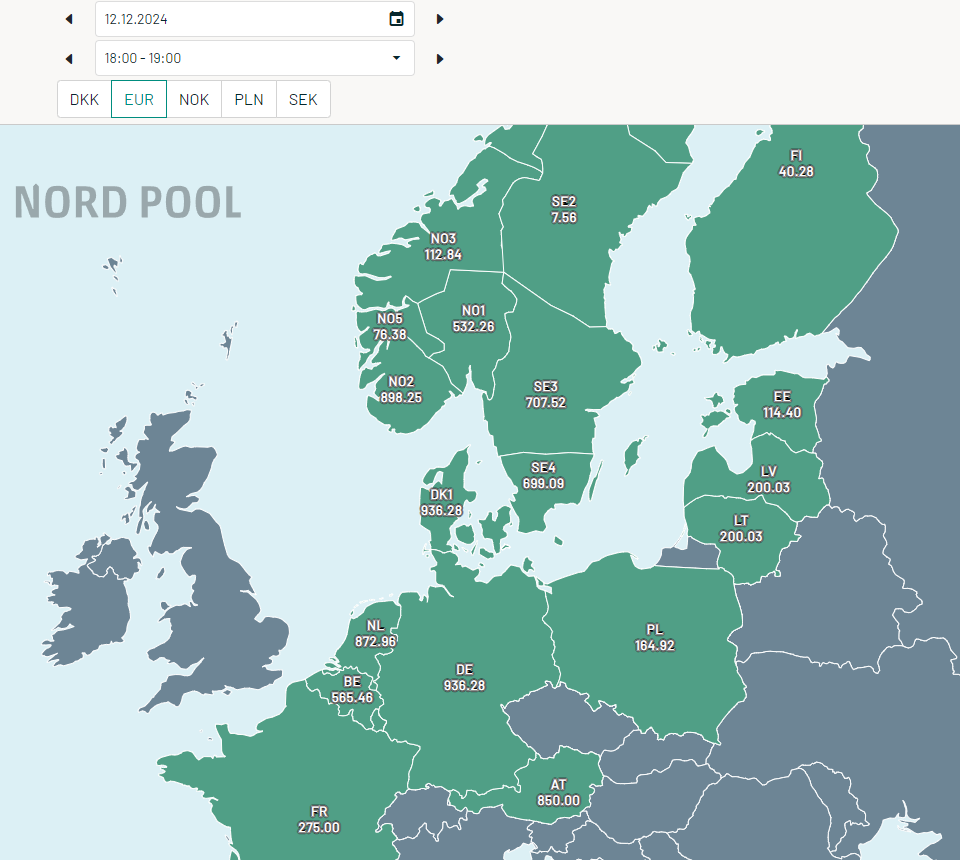This screenshot has width=960, height=860.
Task: Open the calendar picker icon
Action: (x=397, y=19)
